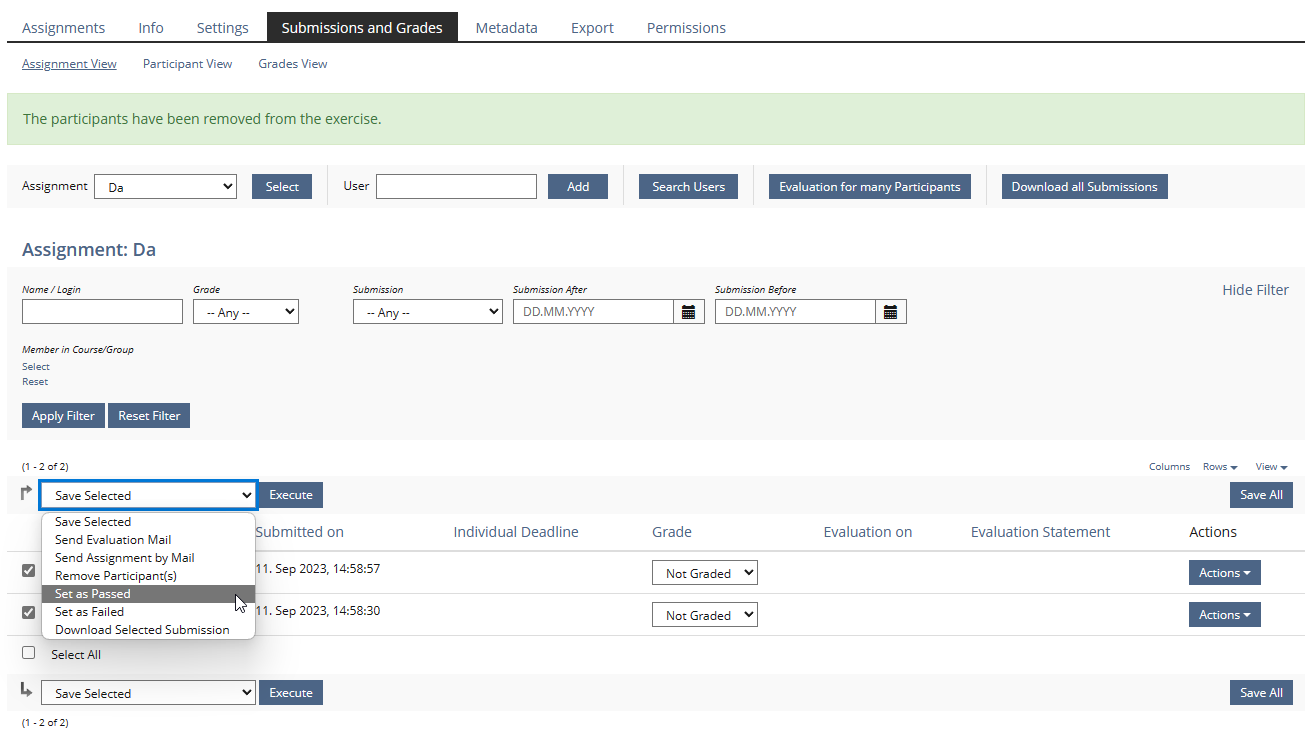Open first row Actions dropdown button
The height and width of the screenshot is (744, 1315).
click(x=1224, y=573)
